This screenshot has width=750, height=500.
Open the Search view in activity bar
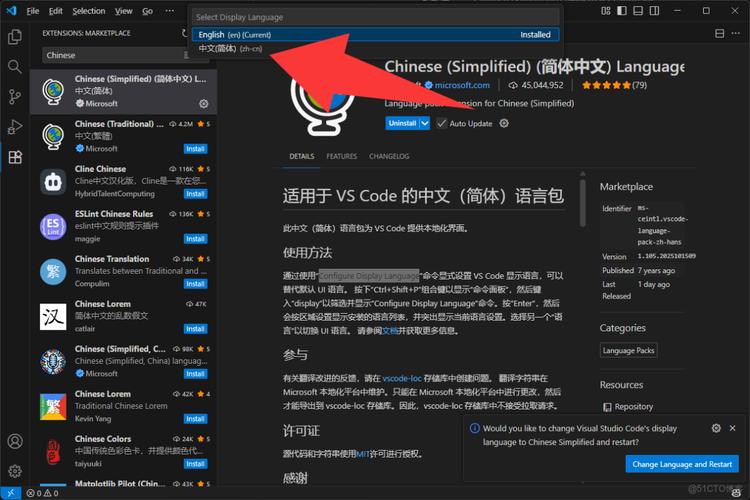(x=15, y=67)
